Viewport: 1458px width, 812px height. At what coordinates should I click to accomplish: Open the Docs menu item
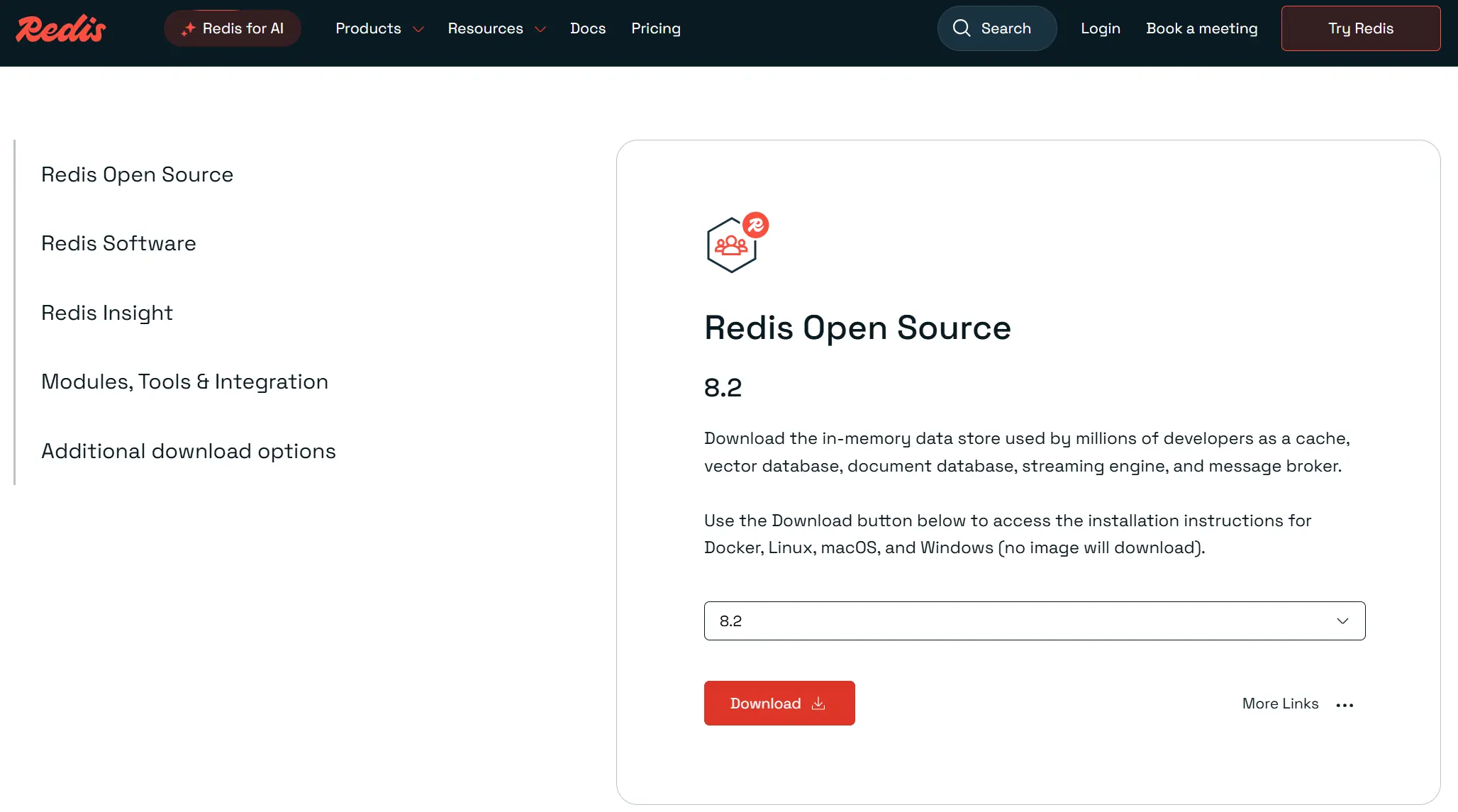pos(587,28)
